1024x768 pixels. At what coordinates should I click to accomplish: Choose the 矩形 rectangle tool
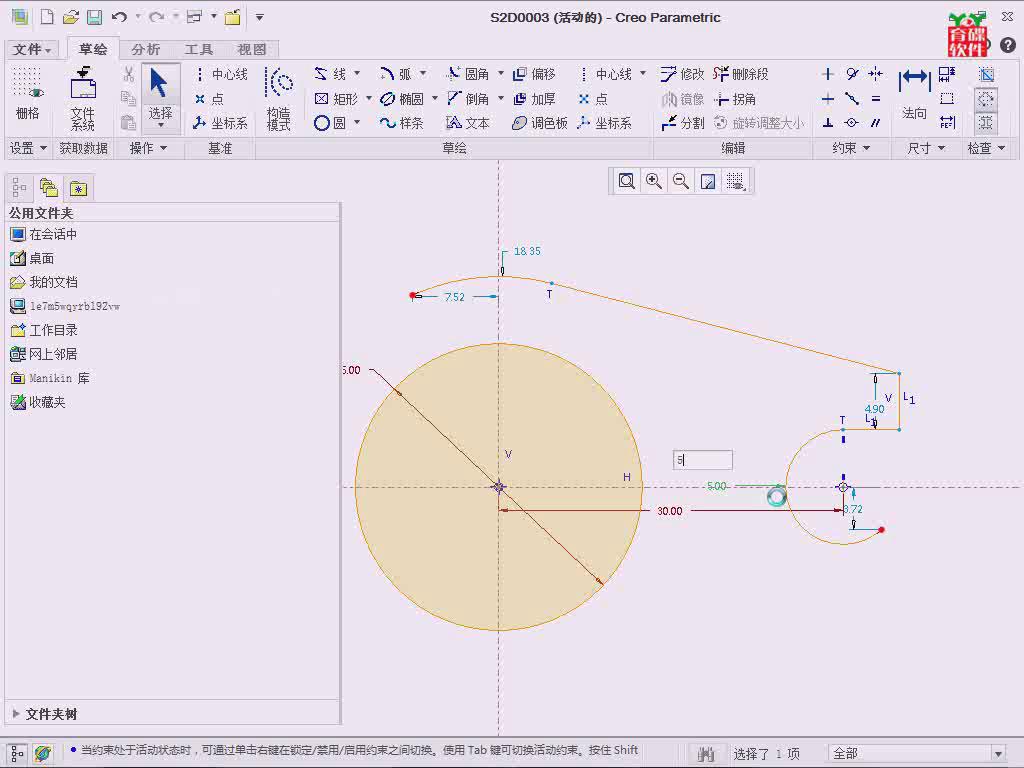coord(336,99)
